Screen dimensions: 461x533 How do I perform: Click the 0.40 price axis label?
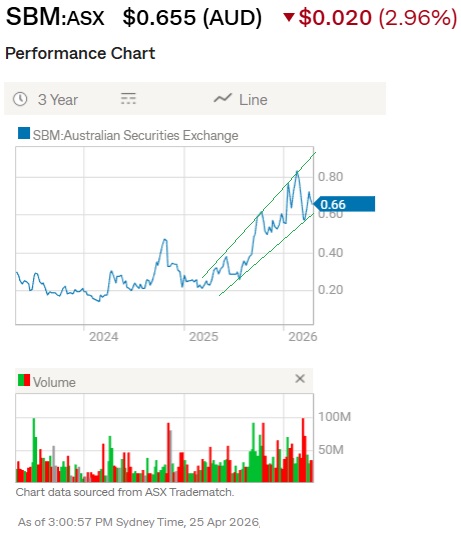tap(330, 253)
